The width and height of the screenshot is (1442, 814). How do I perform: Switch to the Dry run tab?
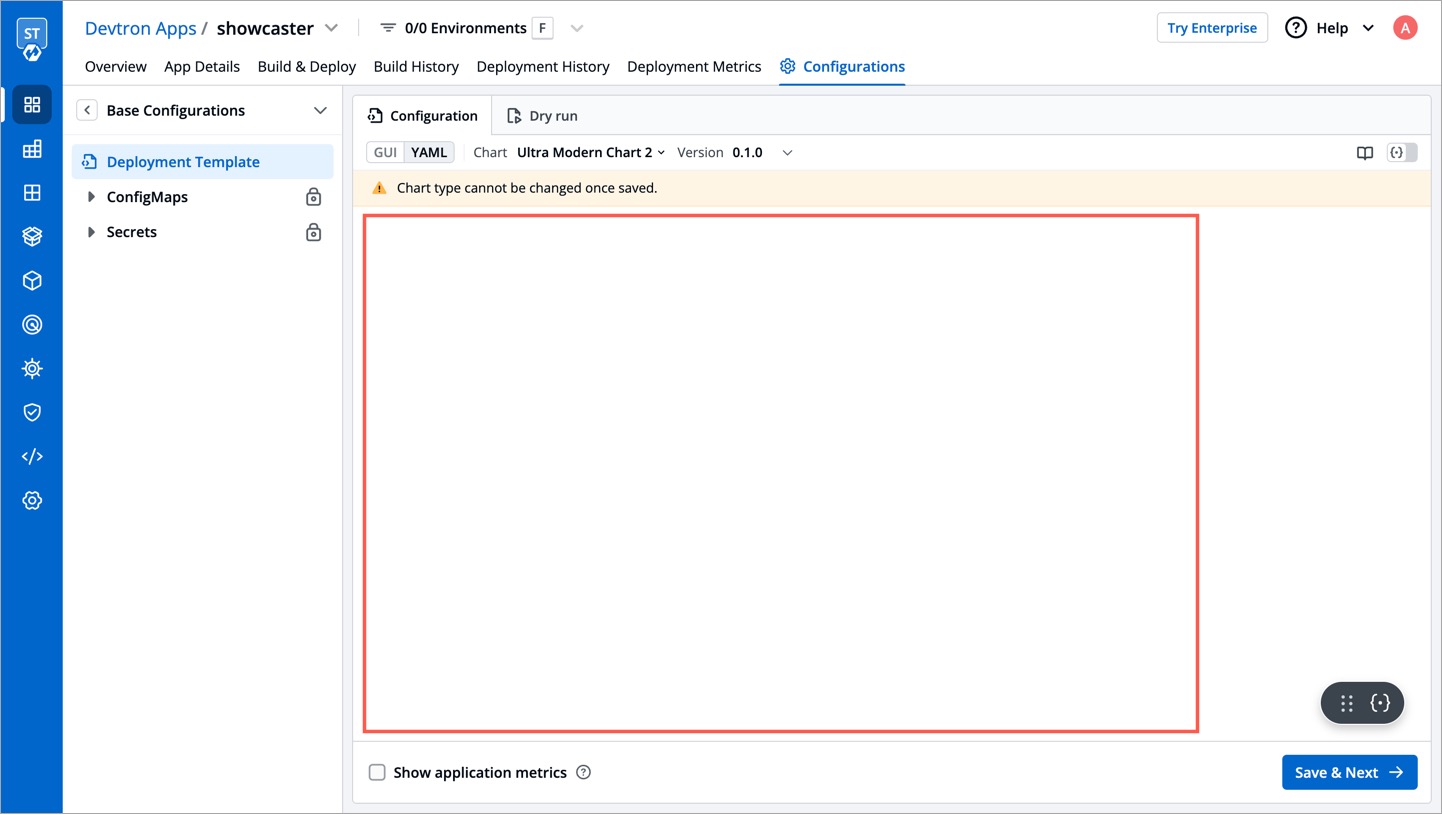(x=542, y=116)
